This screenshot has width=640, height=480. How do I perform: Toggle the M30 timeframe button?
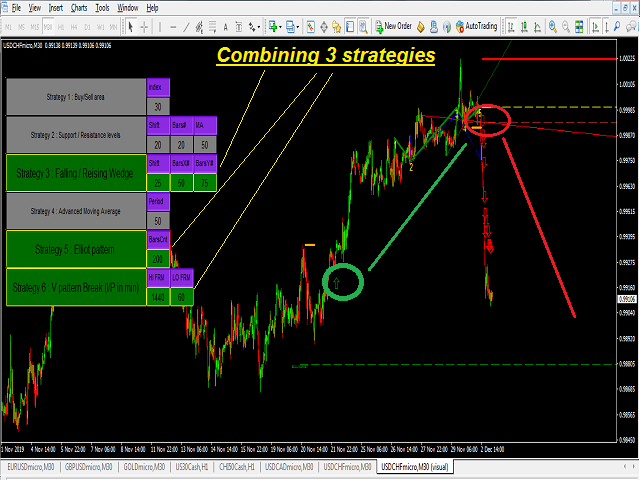pos(48,27)
